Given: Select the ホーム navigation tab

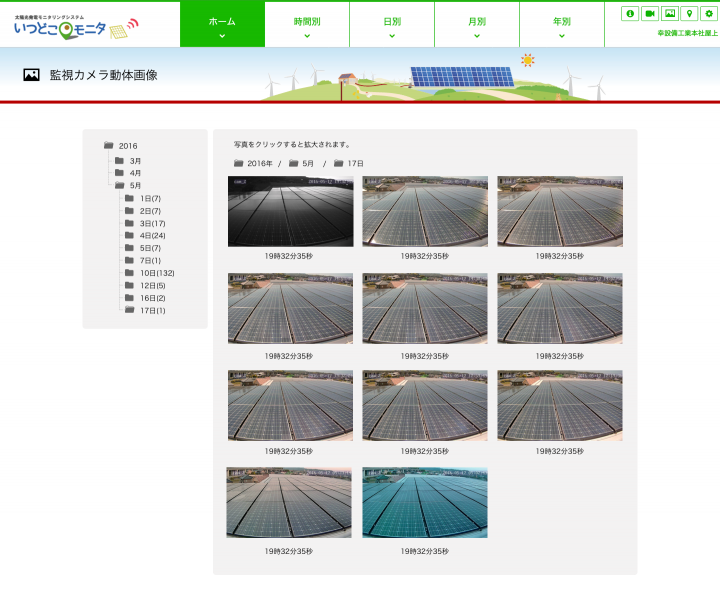Looking at the screenshot, I should point(222,25).
